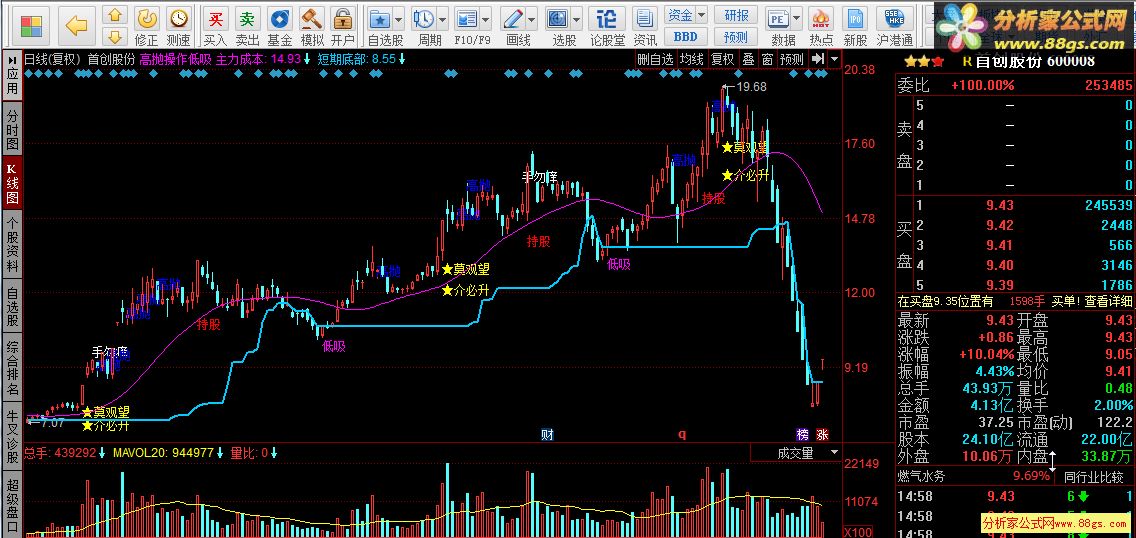Open the toolbar 自选股 star folder icon
Image resolution: width=1136 pixels, height=538 pixels.
point(380,19)
